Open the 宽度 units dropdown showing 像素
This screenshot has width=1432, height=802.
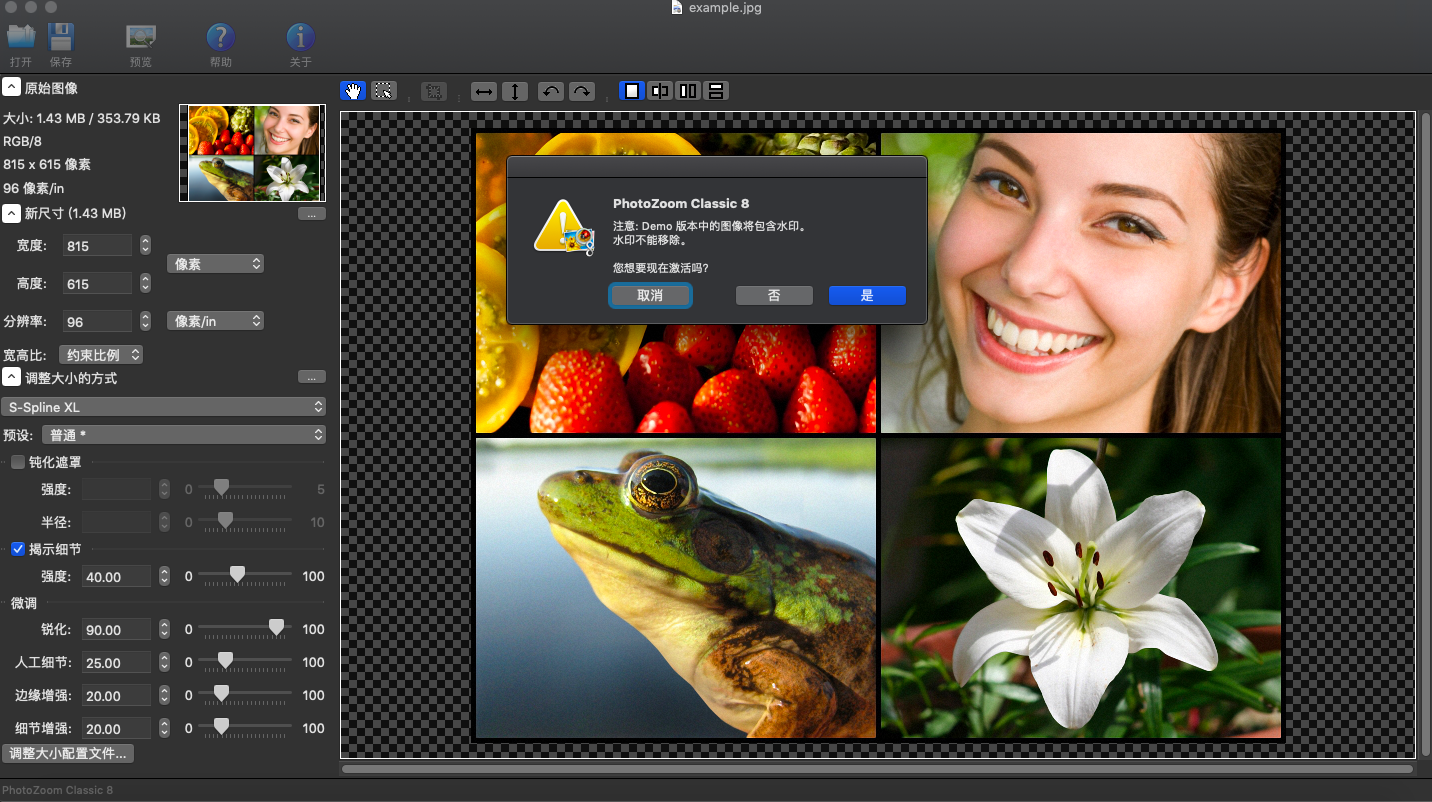coord(215,263)
